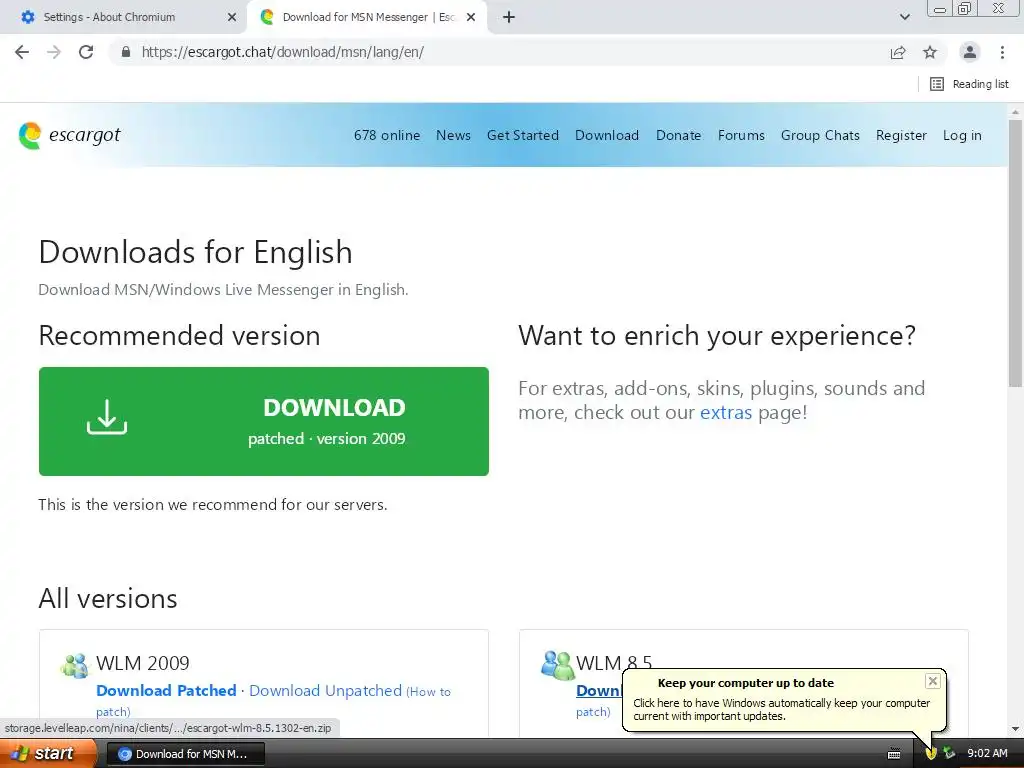Image resolution: width=1024 pixels, height=768 pixels.
Task: Click the Downloads for English heading
Action: pyautogui.click(x=195, y=252)
